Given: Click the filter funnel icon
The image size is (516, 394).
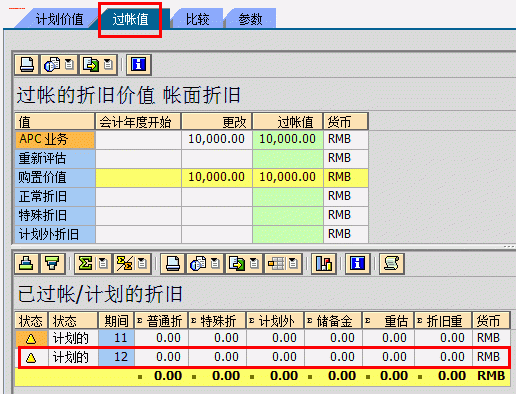Looking at the screenshot, I should pos(52,264).
